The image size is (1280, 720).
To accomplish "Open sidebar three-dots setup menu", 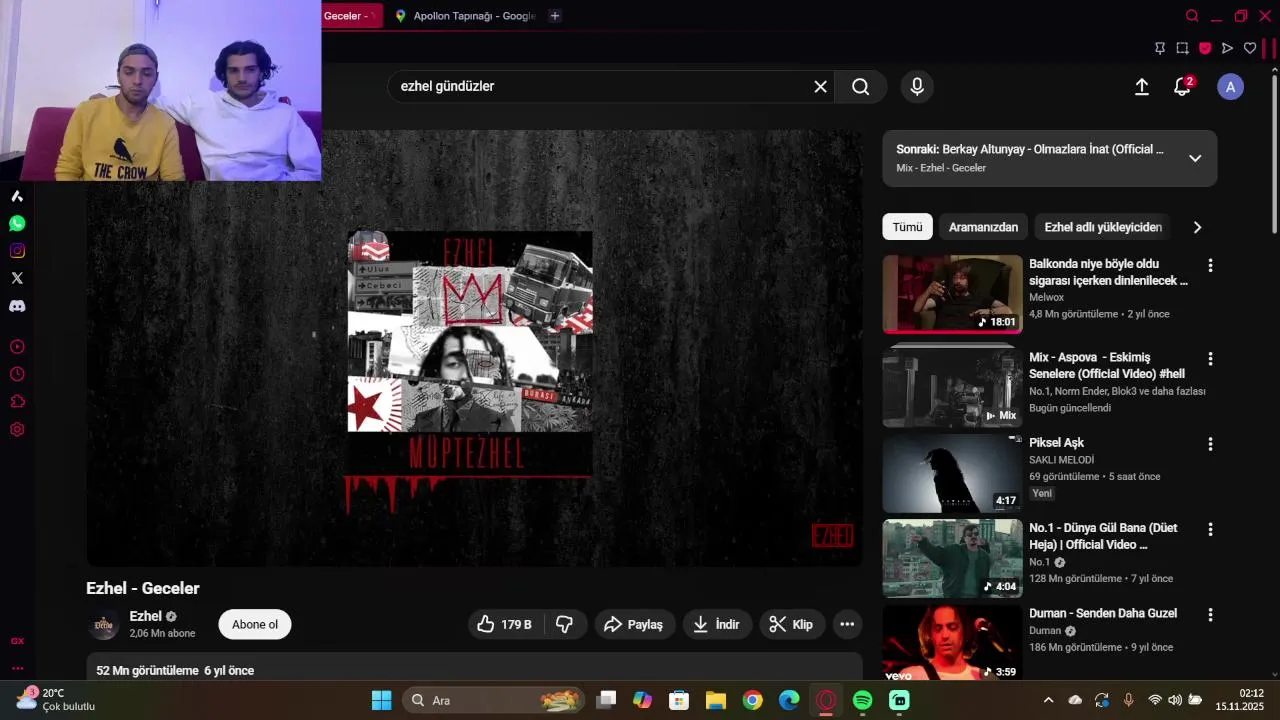I will coord(17,668).
